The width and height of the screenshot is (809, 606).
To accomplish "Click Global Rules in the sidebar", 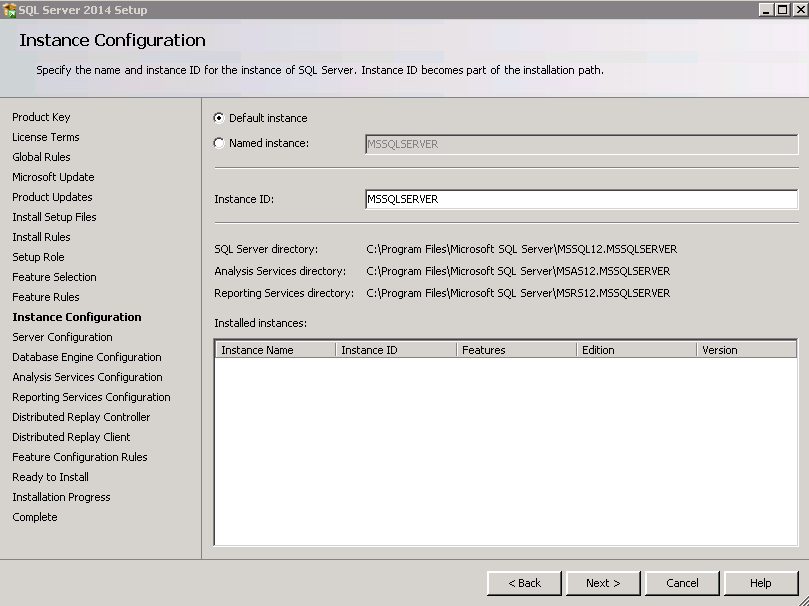I will click(41, 157).
